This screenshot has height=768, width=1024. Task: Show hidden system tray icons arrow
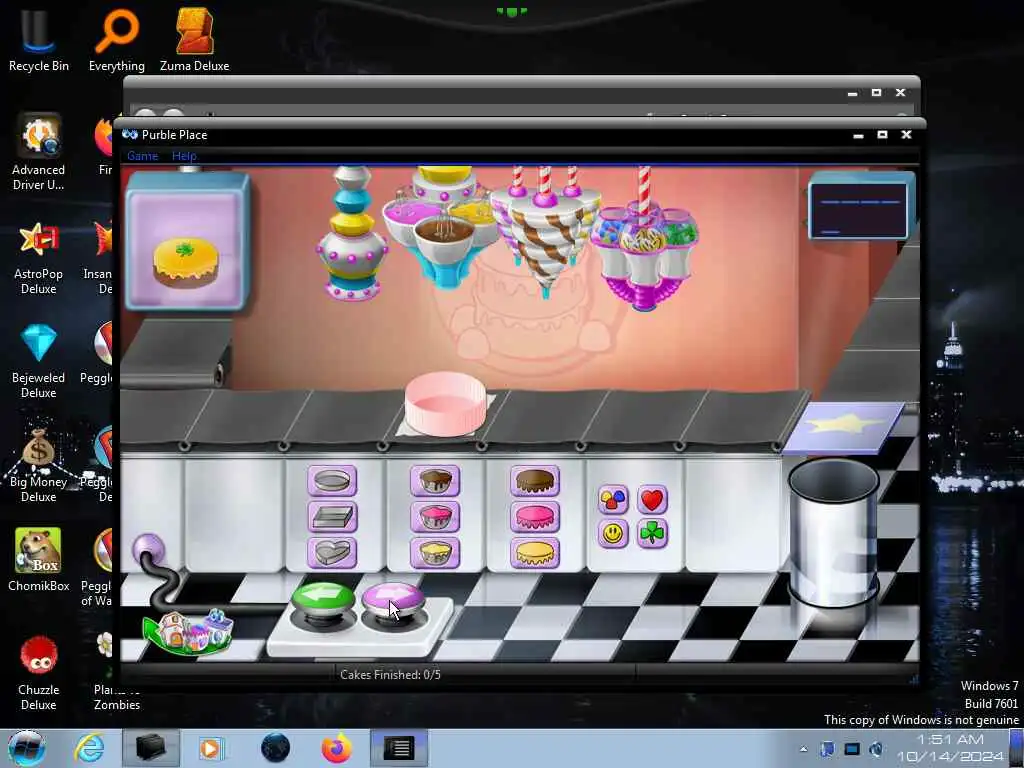pos(803,749)
